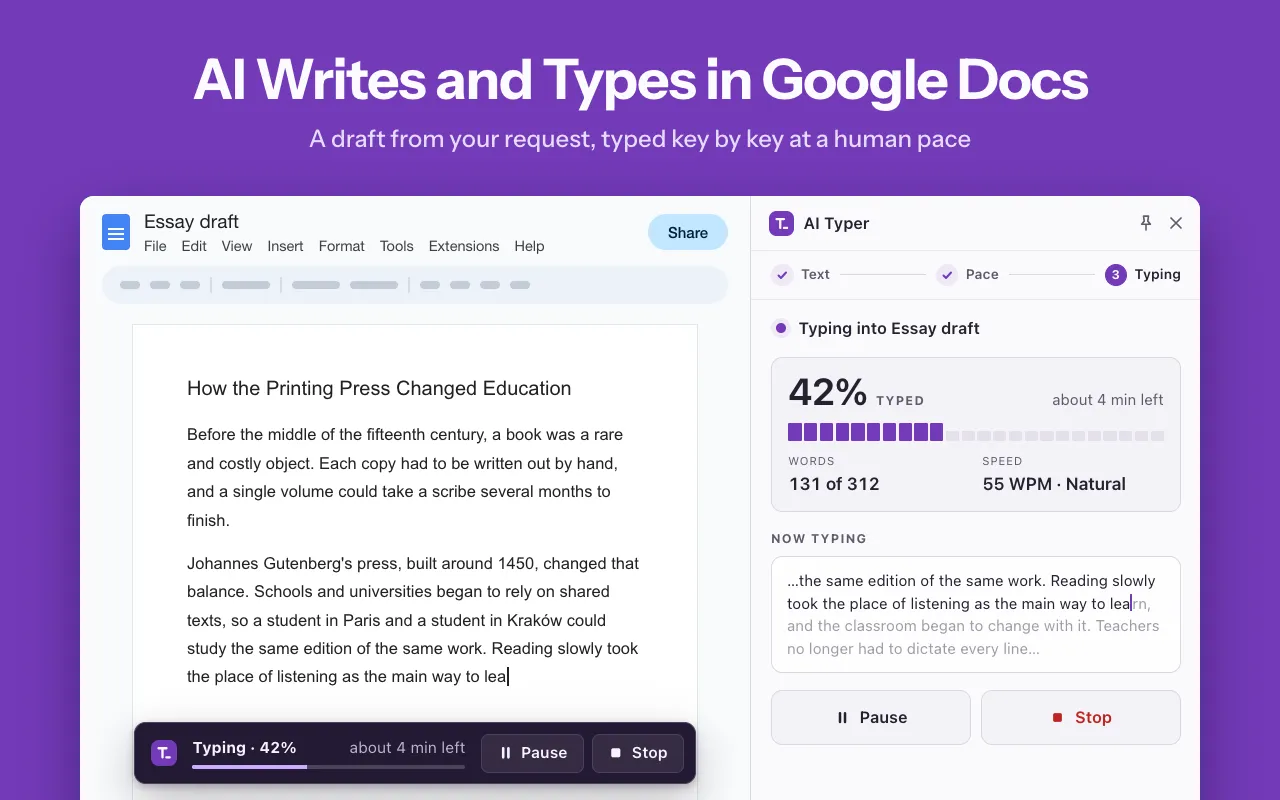
Task: Open the Format menu
Action: [x=342, y=246]
